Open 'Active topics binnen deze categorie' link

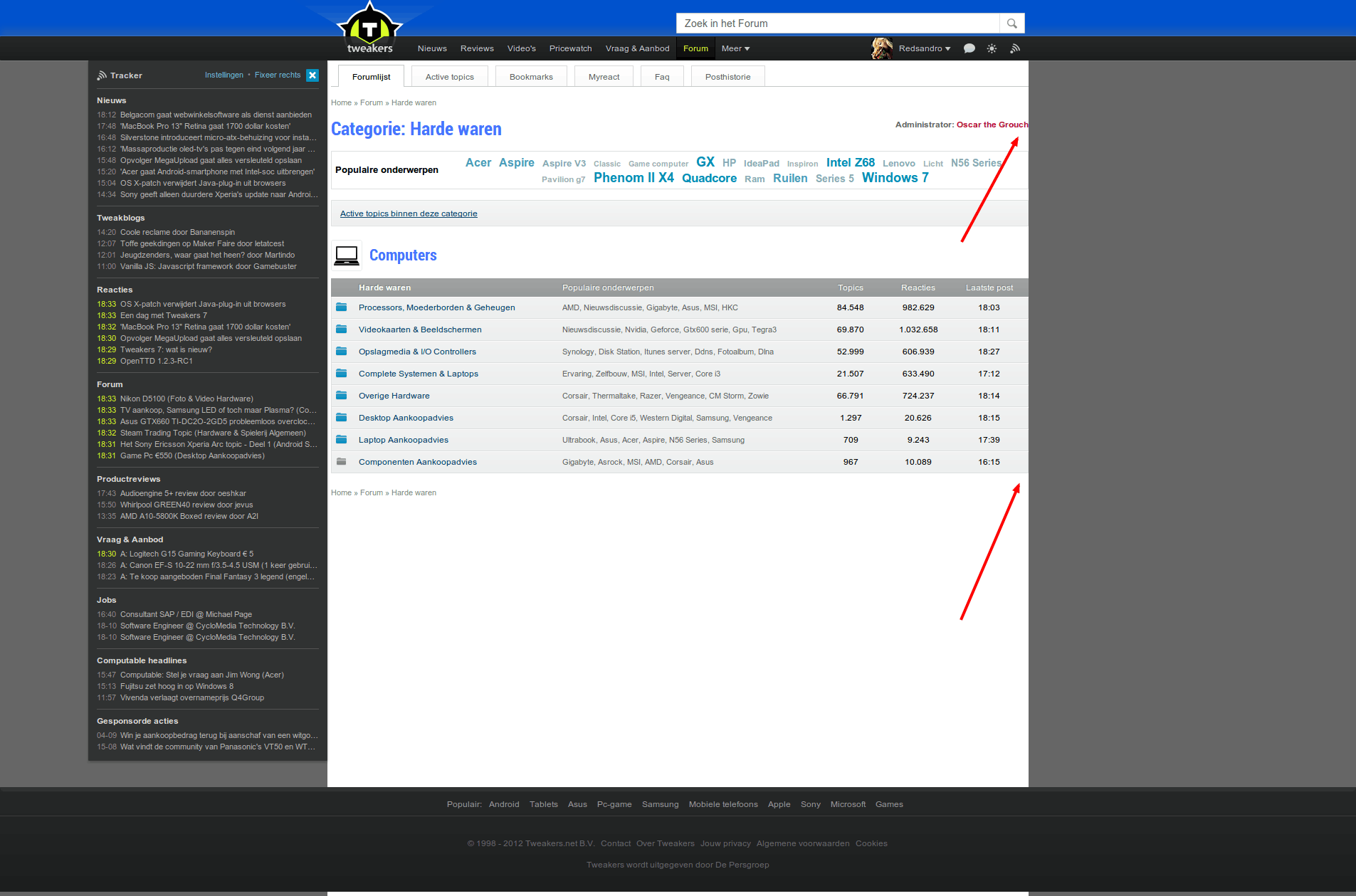pyautogui.click(x=409, y=214)
